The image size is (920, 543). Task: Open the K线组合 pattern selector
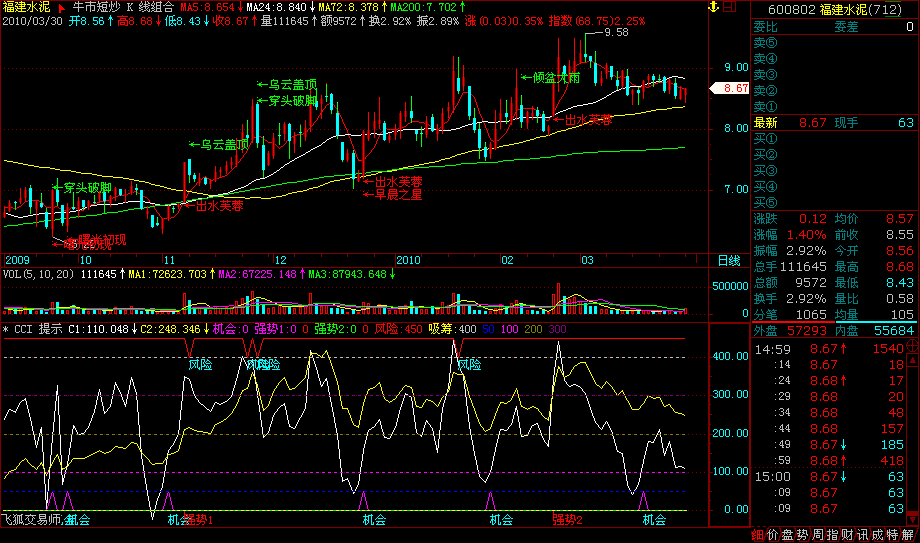[x=150, y=7]
